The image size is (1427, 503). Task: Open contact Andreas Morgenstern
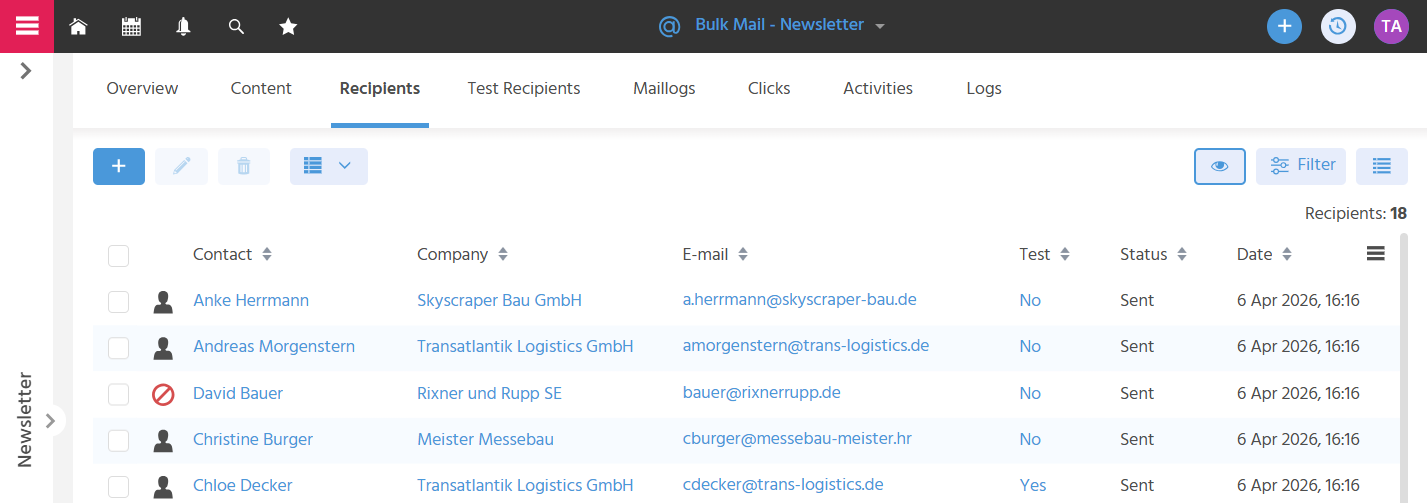point(274,346)
